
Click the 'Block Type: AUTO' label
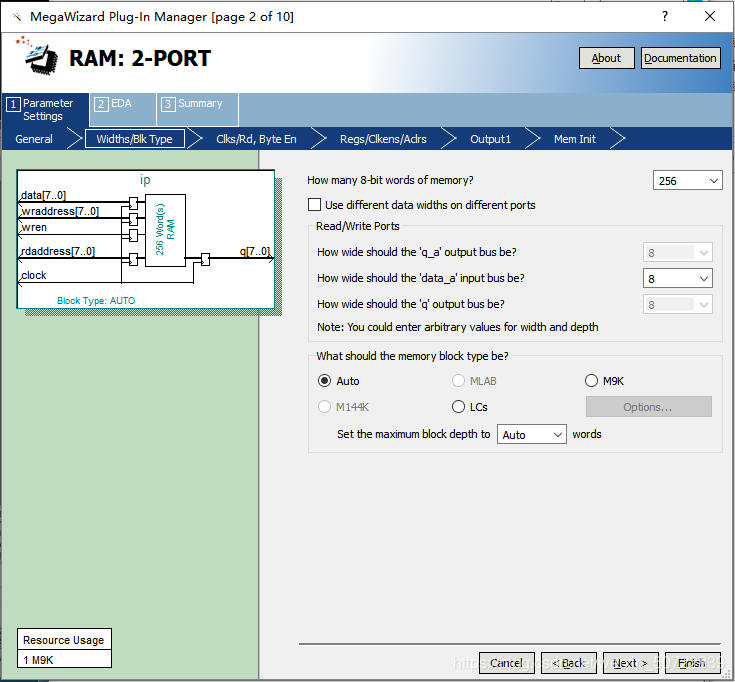(96, 300)
